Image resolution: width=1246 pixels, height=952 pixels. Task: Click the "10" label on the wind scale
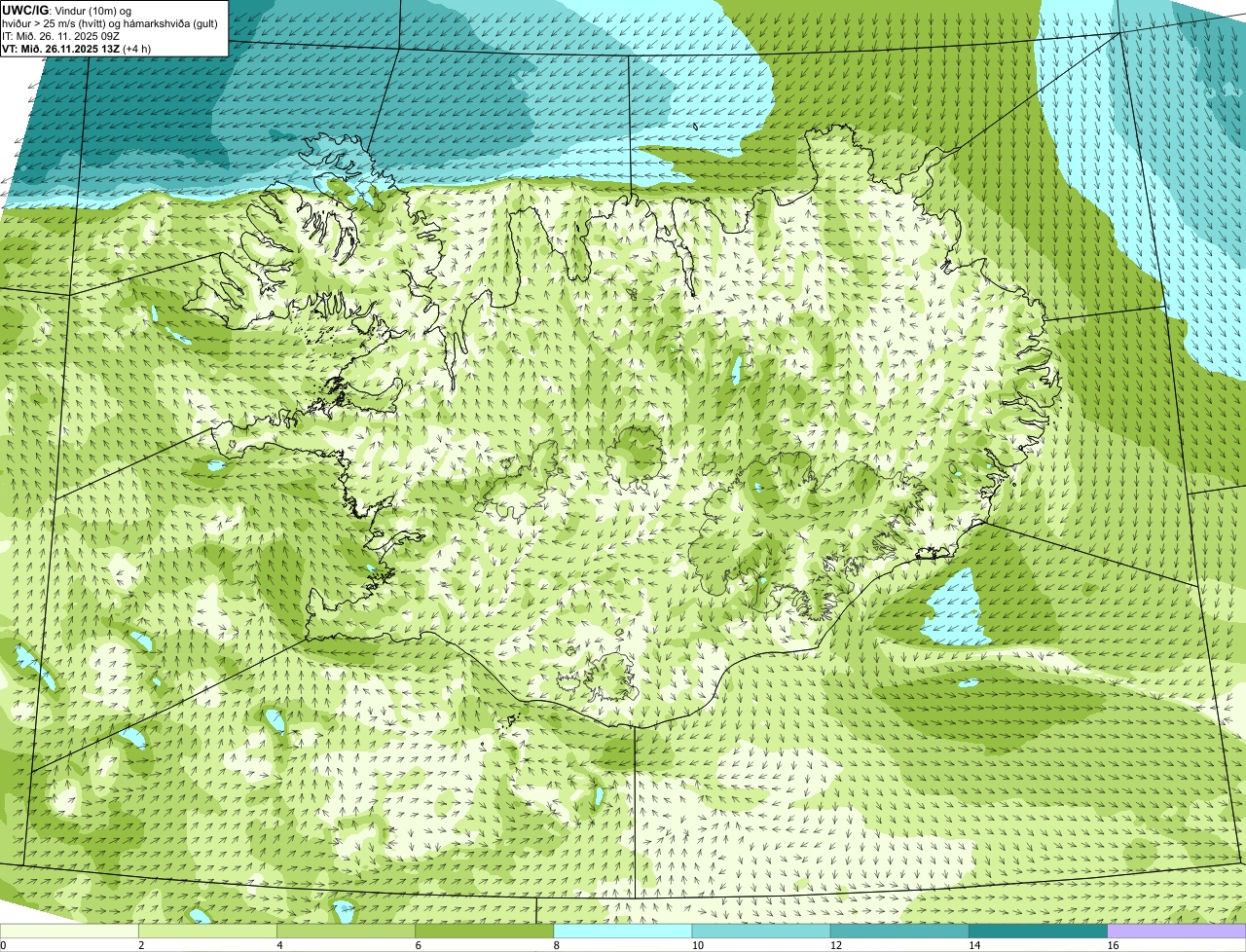click(x=697, y=945)
